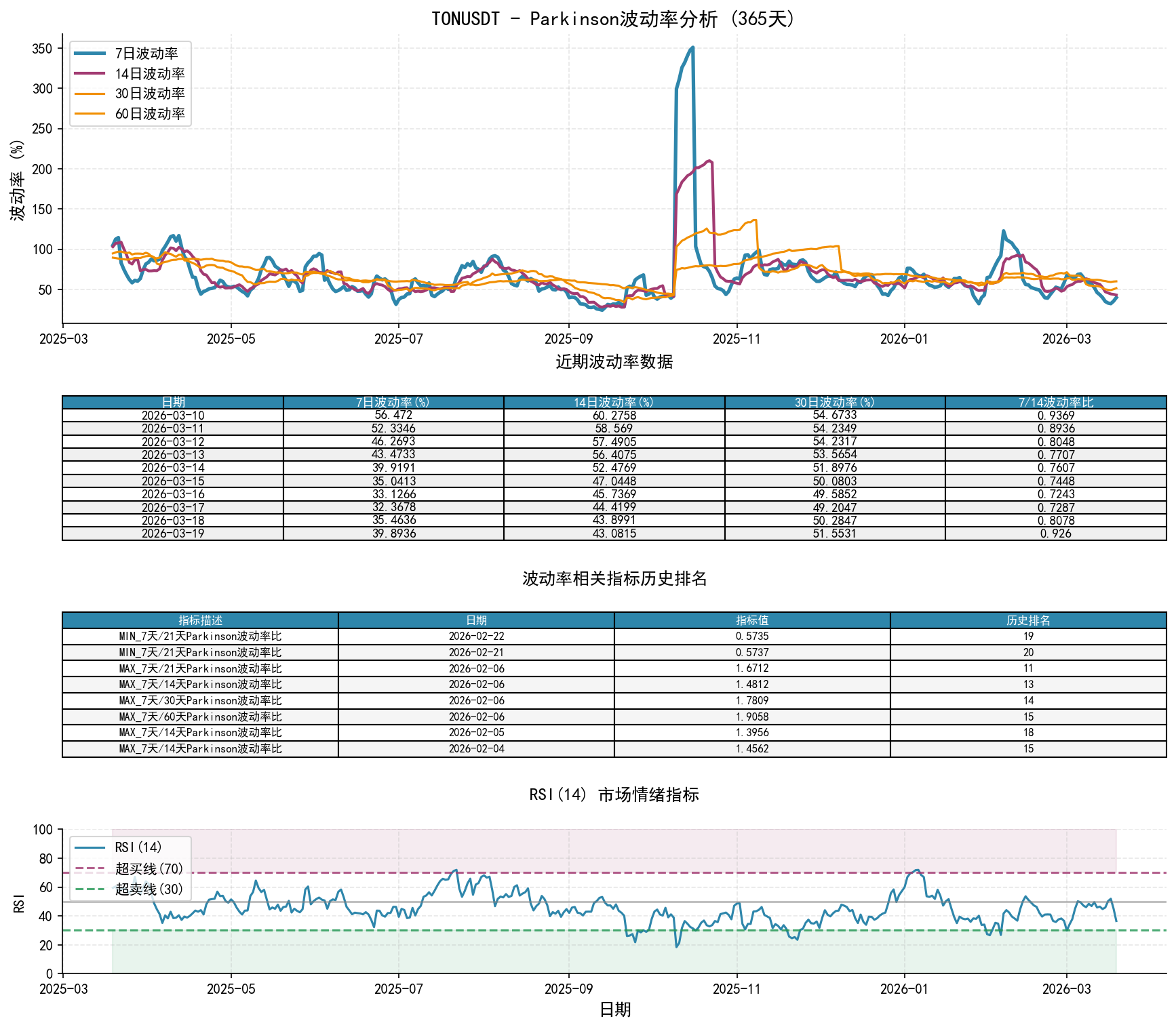Select the 30日波动率(%) column header

pos(834,403)
